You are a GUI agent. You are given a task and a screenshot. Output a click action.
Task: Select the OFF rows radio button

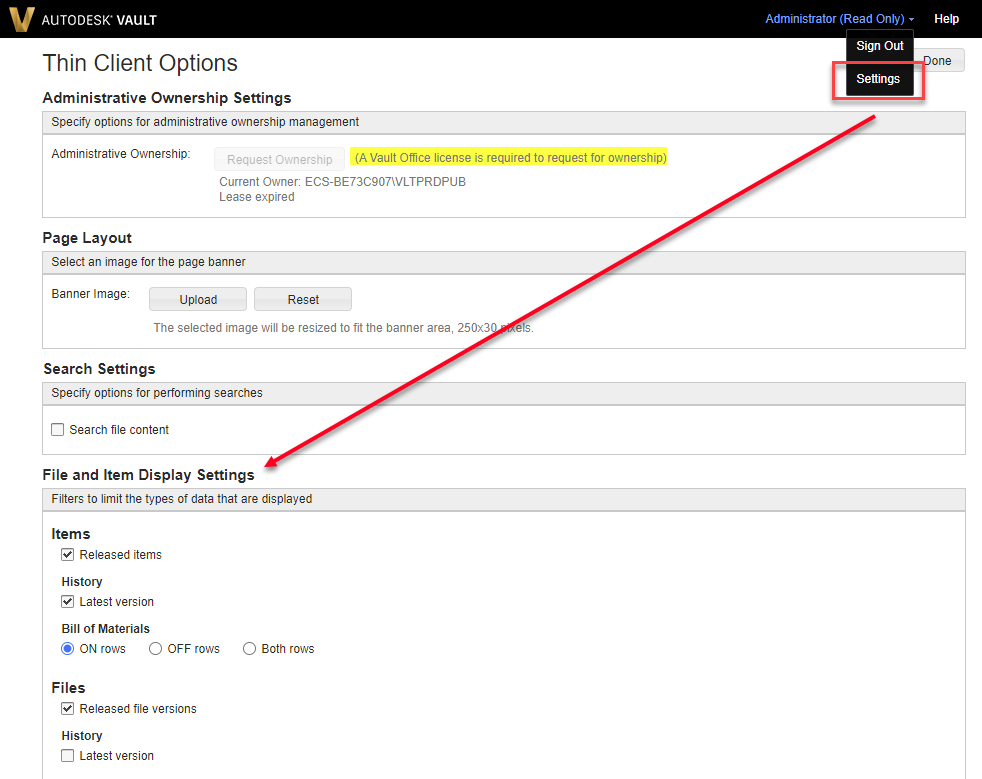point(155,648)
